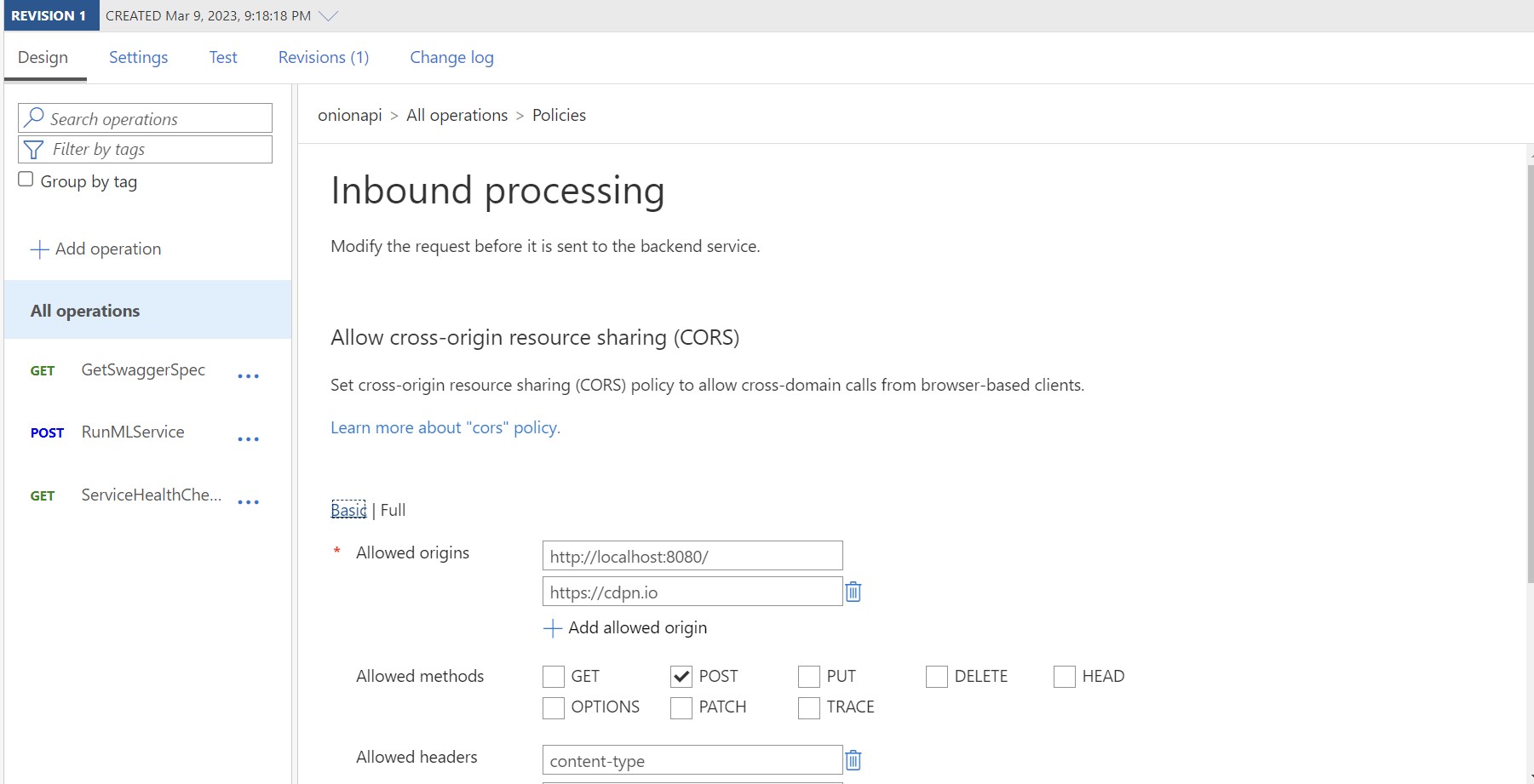Click the Search operations input field
The width and height of the screenshot is (1534, 784).
point(158,118)
